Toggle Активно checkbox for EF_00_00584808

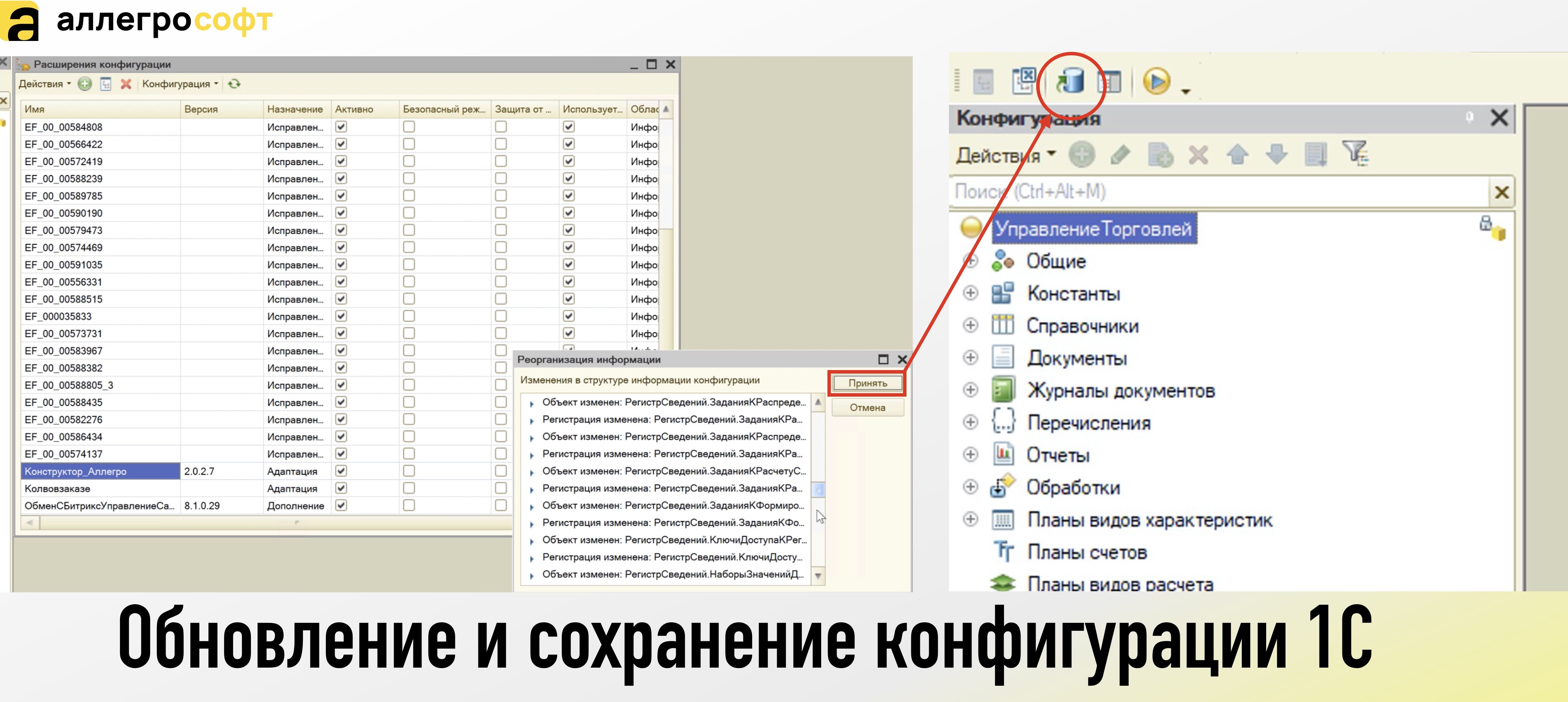342,127
